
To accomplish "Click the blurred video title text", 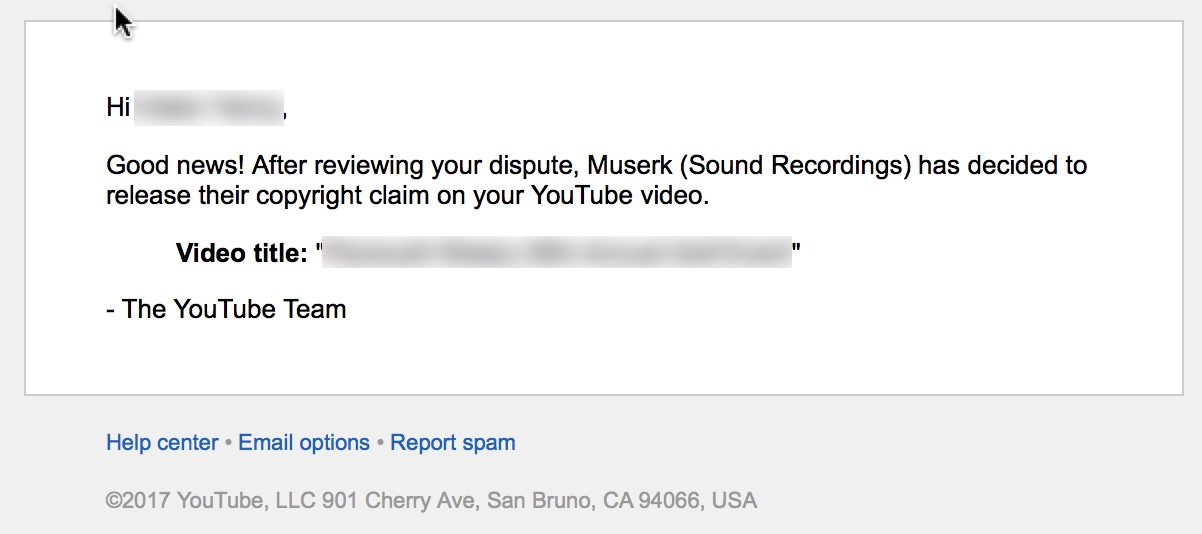I will tap(557, 253).
